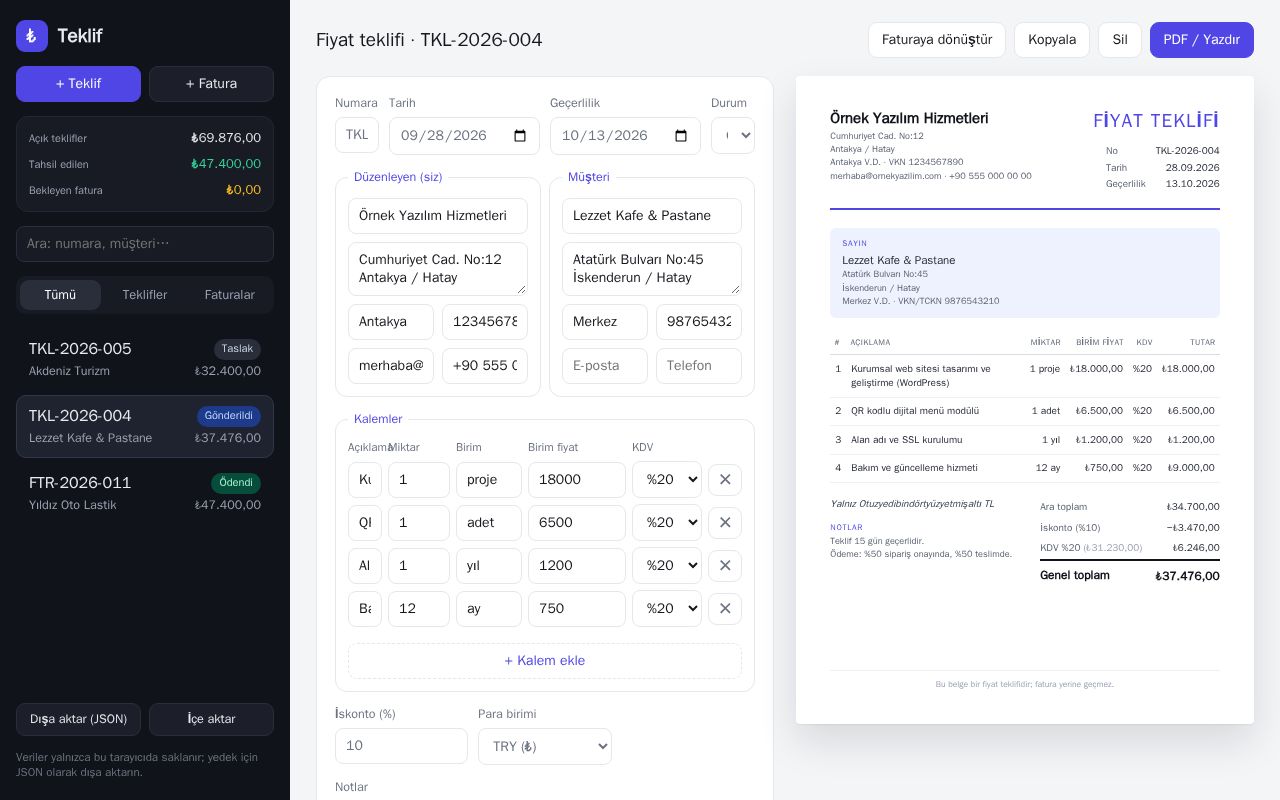Open calendar picker for Tarih date
The height and width of the screenshot is (800, 1280).
[x=520, y=136]
